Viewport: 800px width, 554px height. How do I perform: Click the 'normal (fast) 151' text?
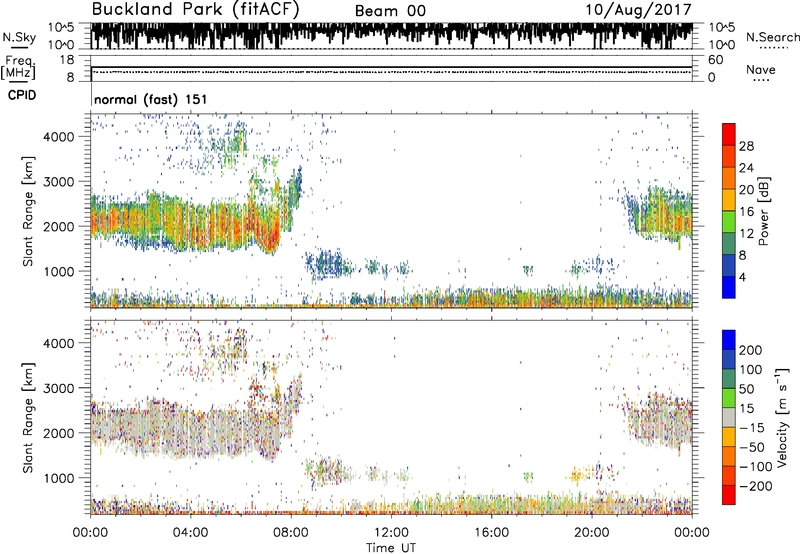(151, 99)
